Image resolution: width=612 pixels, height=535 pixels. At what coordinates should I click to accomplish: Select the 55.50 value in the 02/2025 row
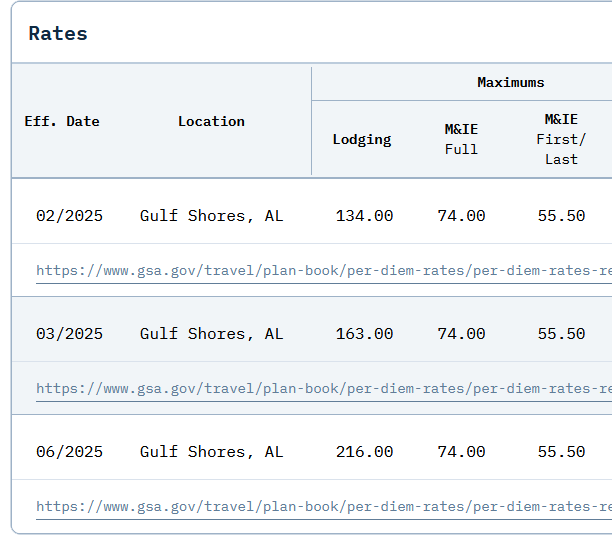click(561, 216)
